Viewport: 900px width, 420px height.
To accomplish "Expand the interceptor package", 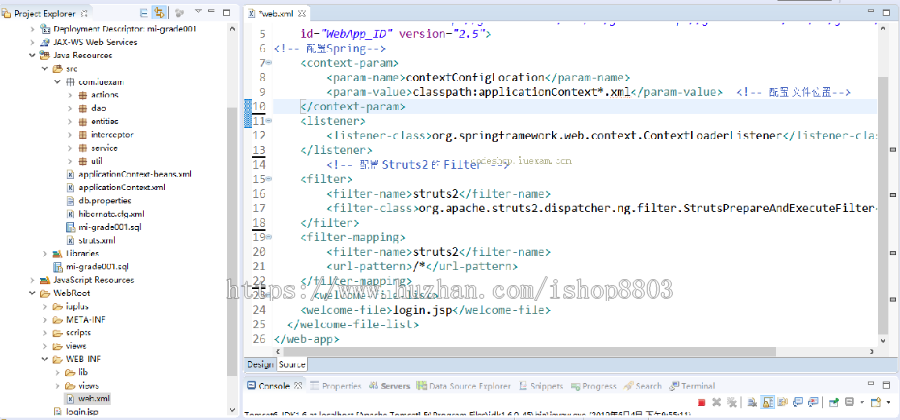I will click(71, 135).
